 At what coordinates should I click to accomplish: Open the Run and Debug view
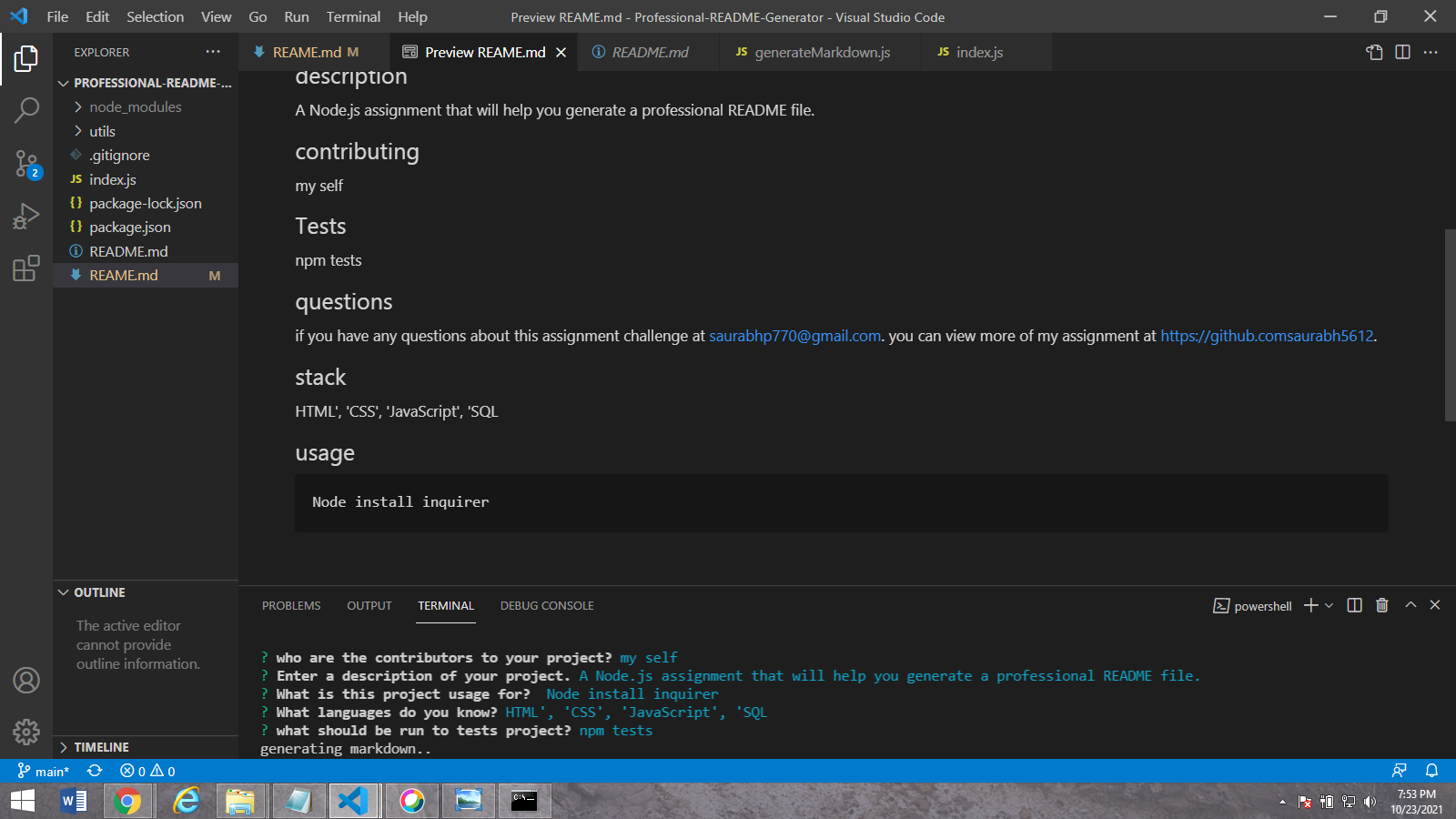(26, 216)
